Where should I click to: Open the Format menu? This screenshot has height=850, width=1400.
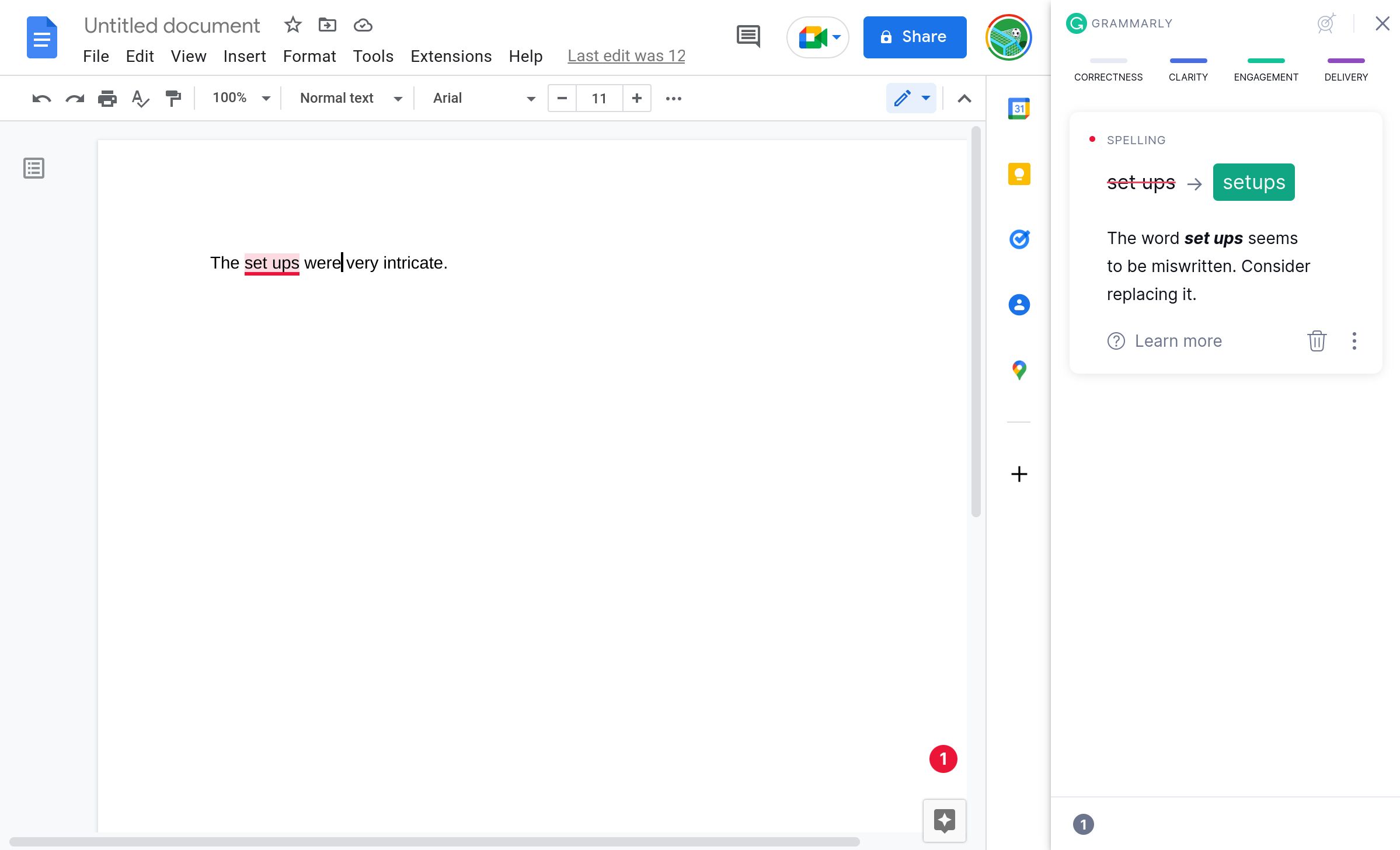(309, 55)
